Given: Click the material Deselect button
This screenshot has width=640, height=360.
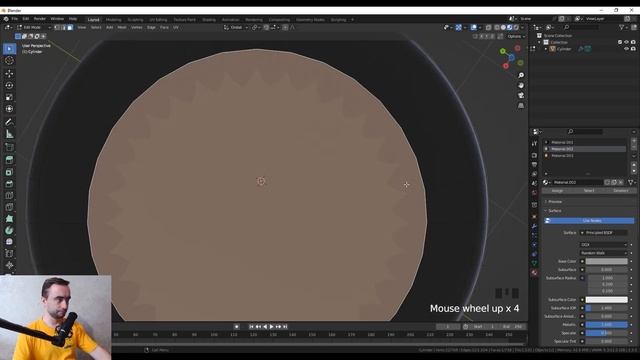Looking at the screenshot, I should point(621,191).
